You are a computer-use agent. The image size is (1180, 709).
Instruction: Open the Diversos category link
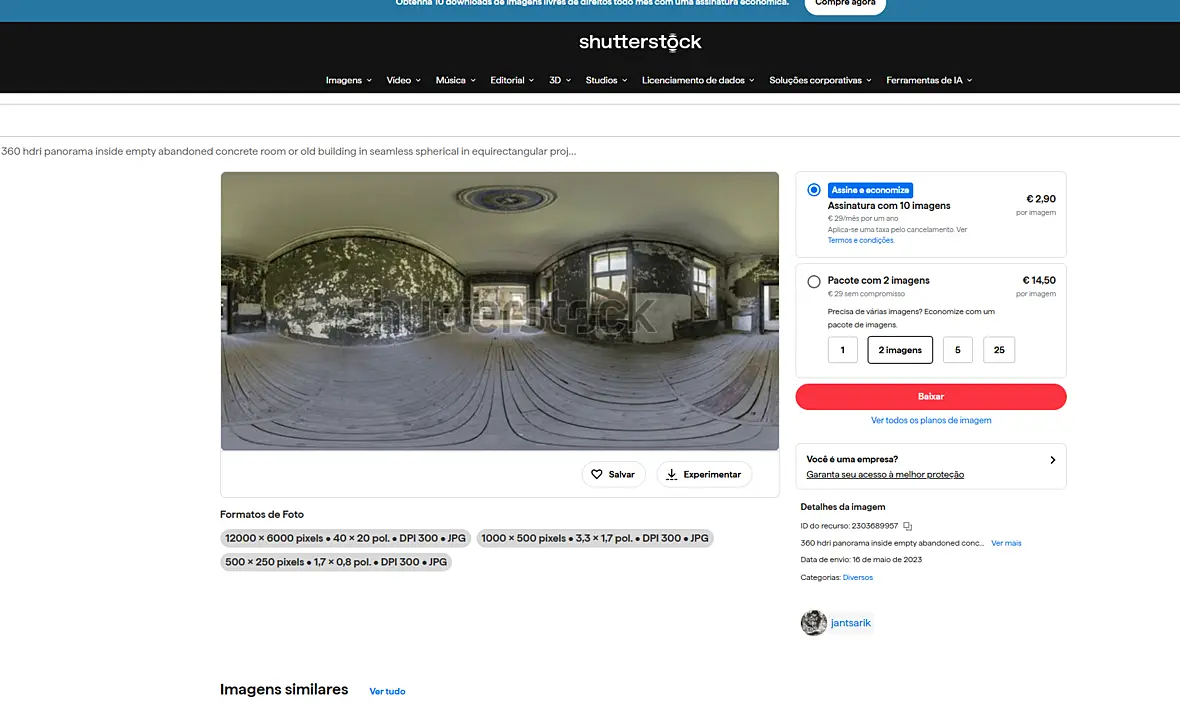[x=858, y=577]
